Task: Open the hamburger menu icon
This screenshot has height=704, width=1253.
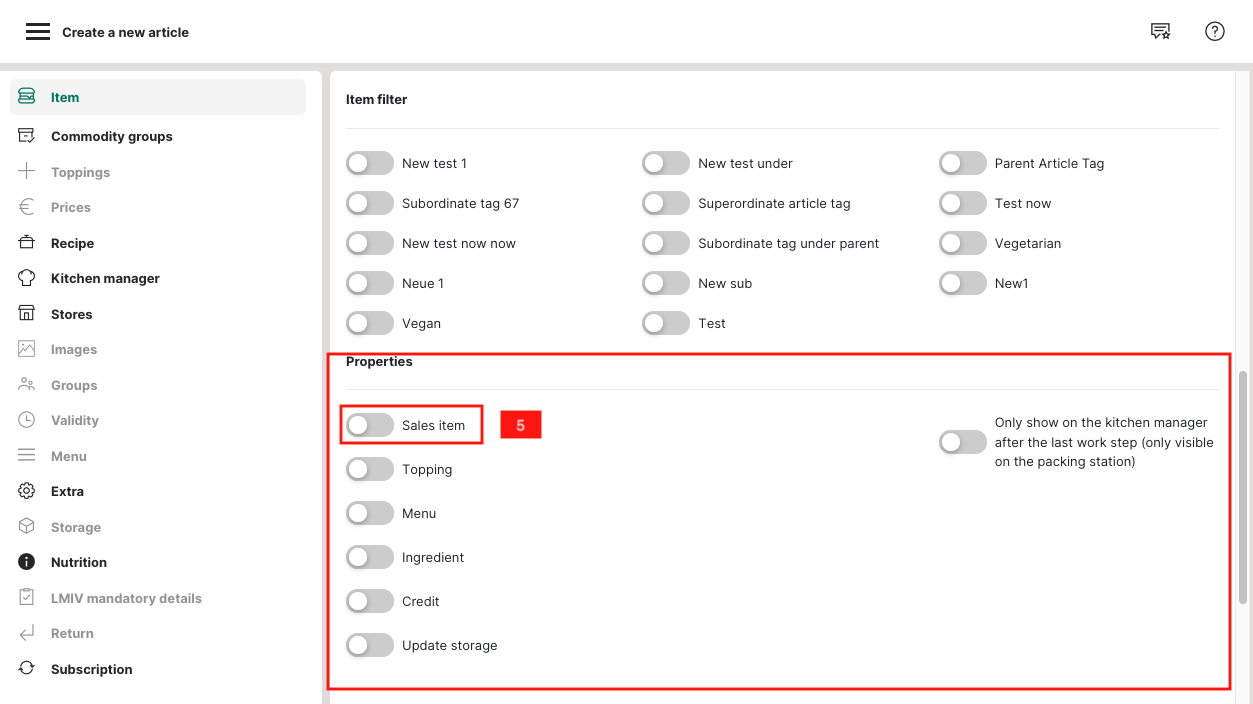Action: 38,32
